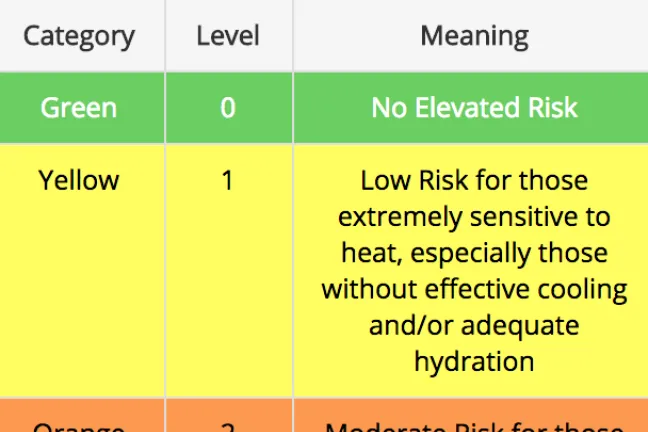Screen dimensions: 648x432
Task: Select the Orange category cell
Action: click(79, 424)
